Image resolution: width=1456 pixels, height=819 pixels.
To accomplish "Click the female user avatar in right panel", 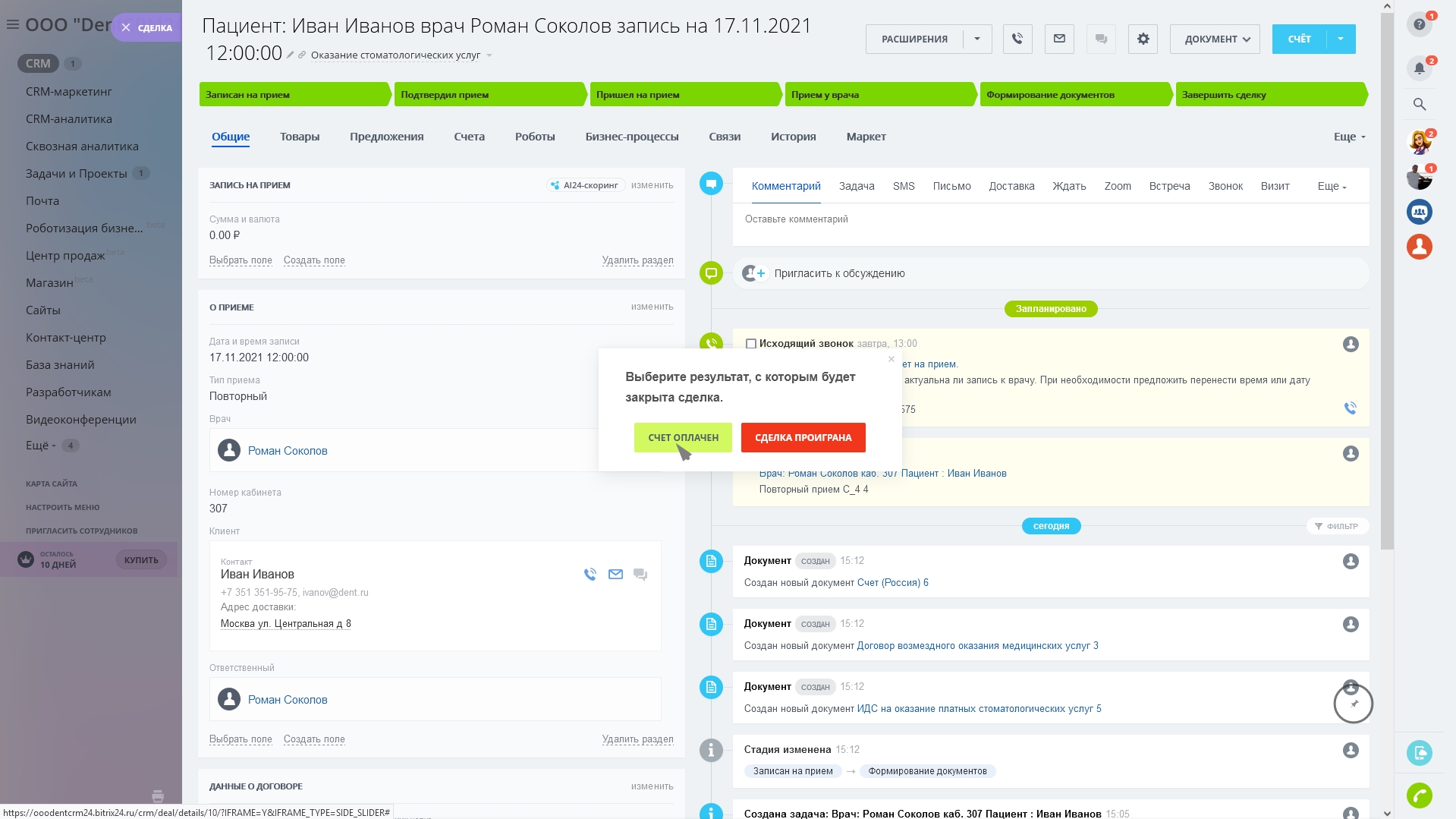I will pyautogui.click(x=1420, y=141).
